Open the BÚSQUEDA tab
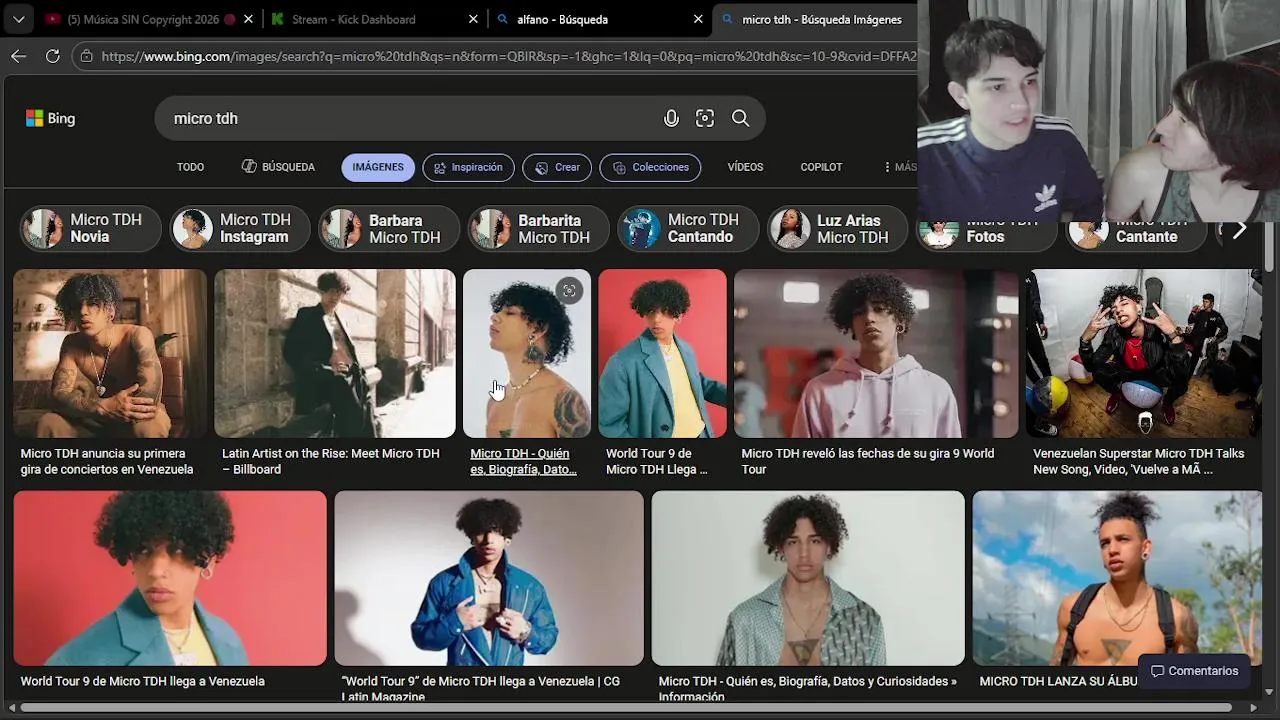Image resolution: width=1280 pixels, height=720 pixels. 278,167
